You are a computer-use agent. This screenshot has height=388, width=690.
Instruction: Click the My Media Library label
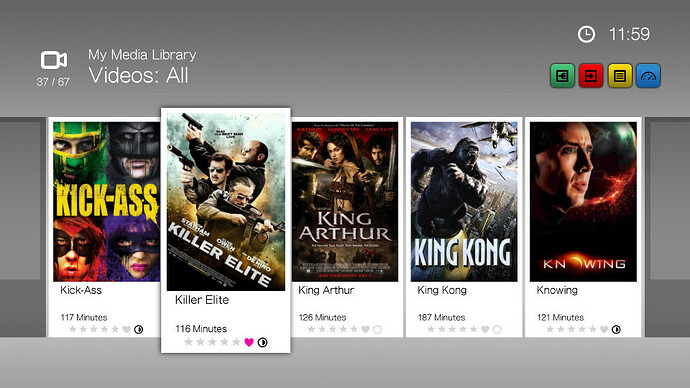point(142,55)
